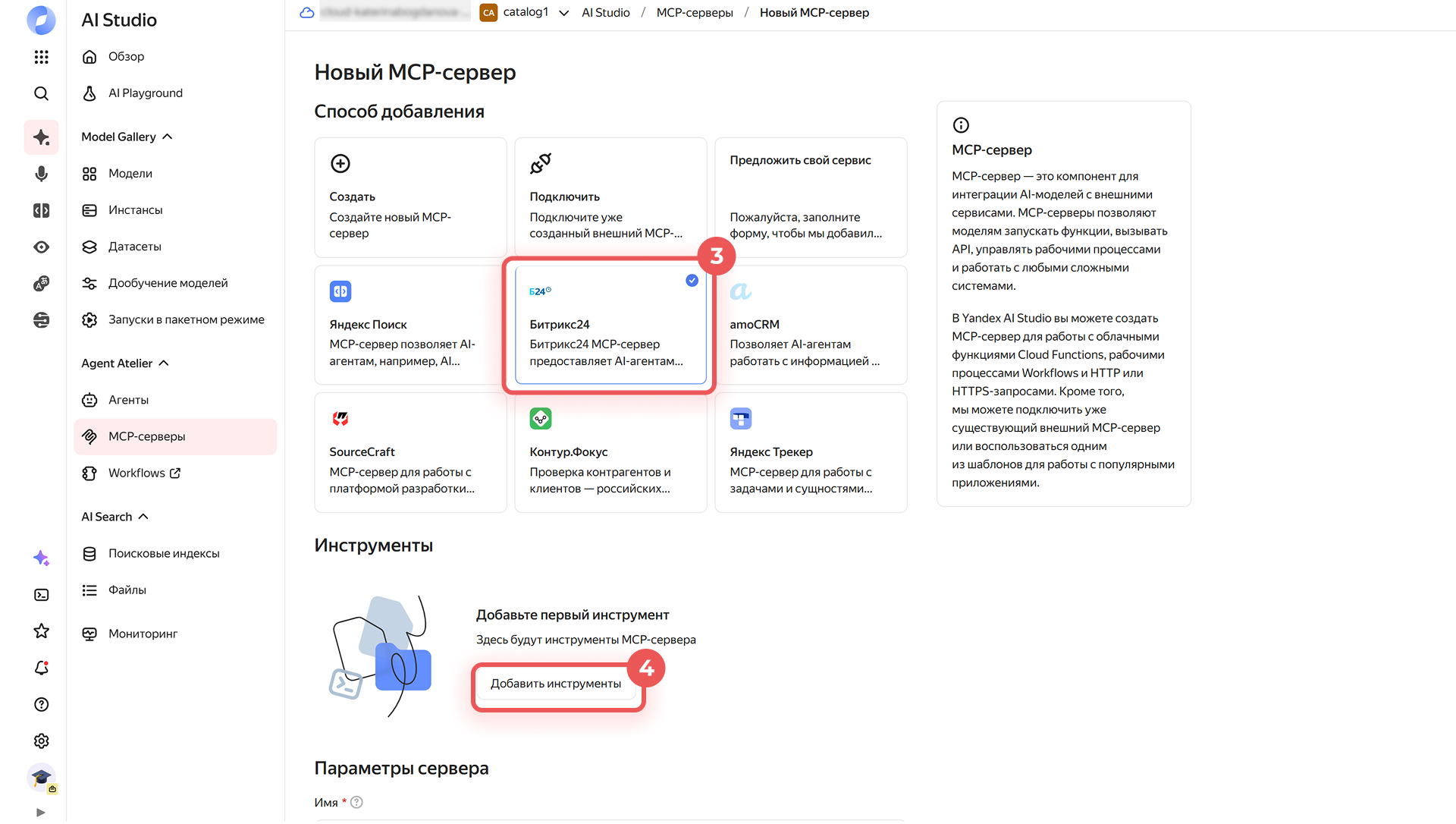1456x824 pixels.
Task: Open Агенты in the sidebar
Action: tap(128, 400)
